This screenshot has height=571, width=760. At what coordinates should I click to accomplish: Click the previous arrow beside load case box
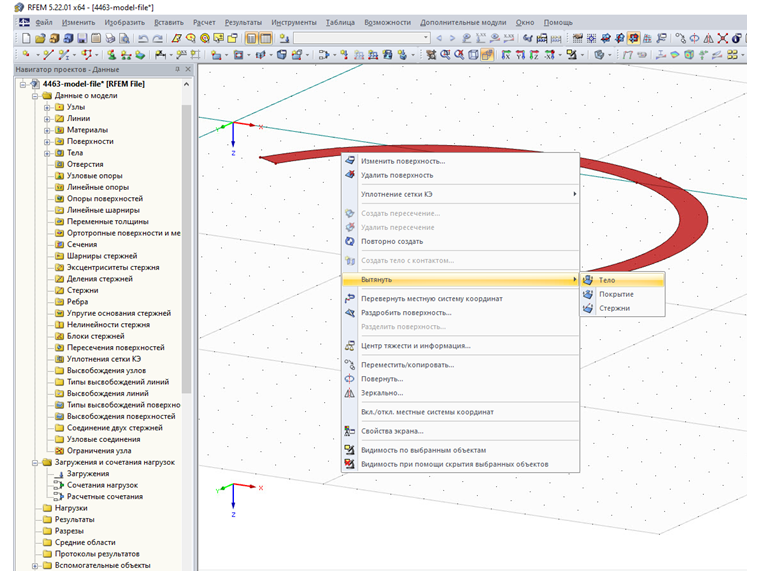(x=439, y=38)
